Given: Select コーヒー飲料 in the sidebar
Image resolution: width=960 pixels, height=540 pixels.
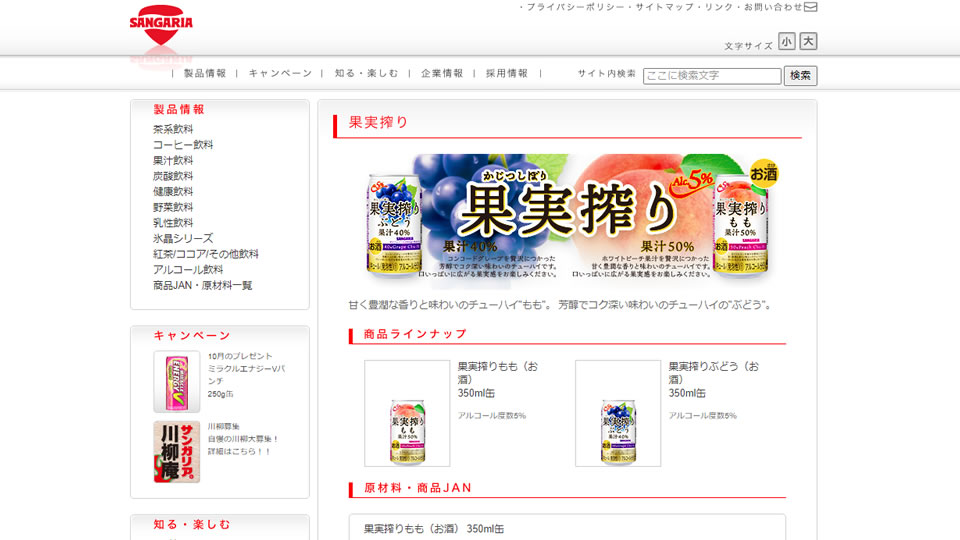Looking at the screenshot, I should coord(182,144).
